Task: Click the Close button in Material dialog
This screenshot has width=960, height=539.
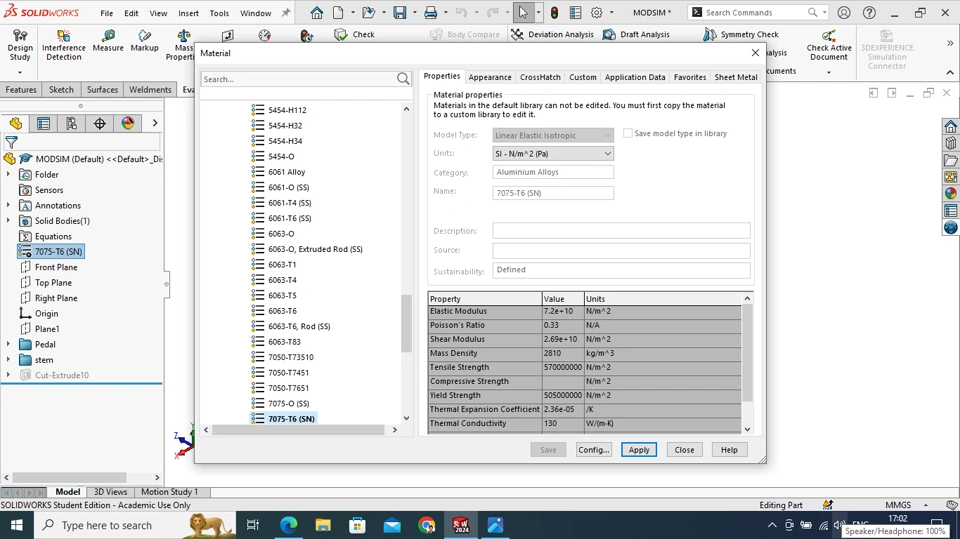Action: pos(684,450)
